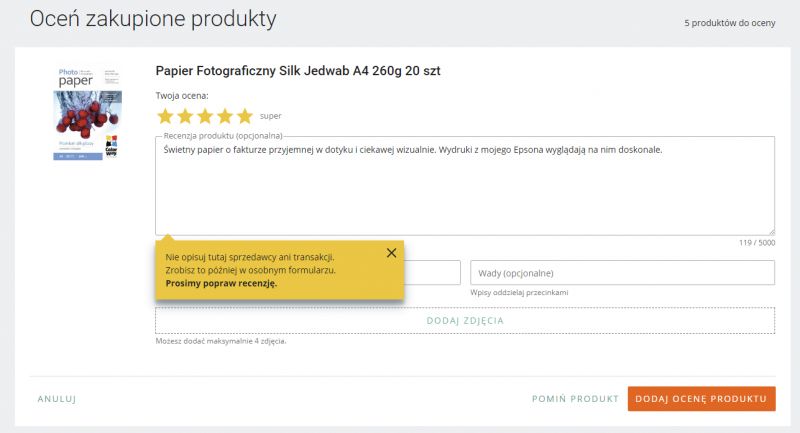
Task: Close the yellow warning tooltip
Action: [x=391, y=252]
